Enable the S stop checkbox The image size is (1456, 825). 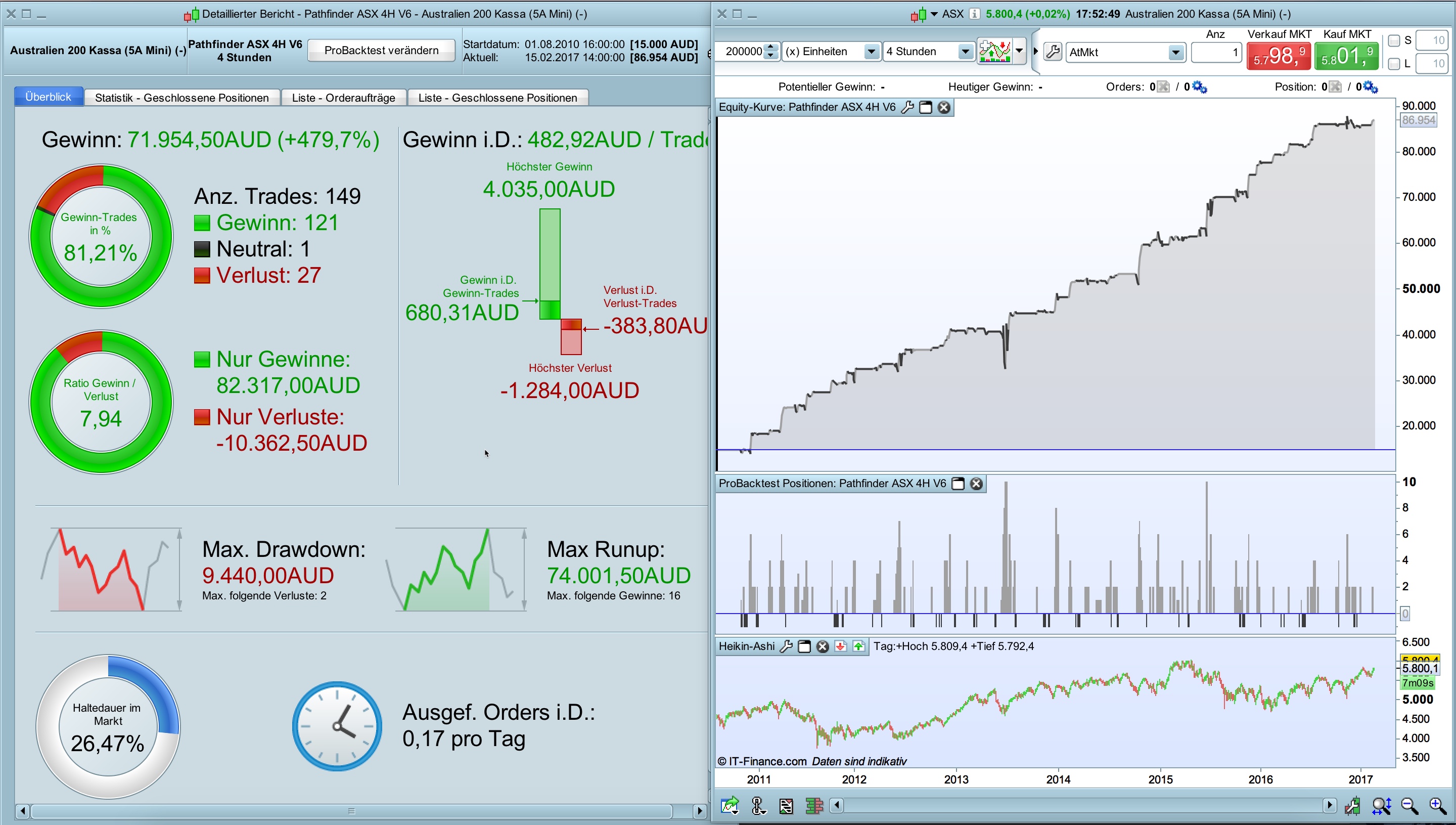click(x=1394, y=40)
